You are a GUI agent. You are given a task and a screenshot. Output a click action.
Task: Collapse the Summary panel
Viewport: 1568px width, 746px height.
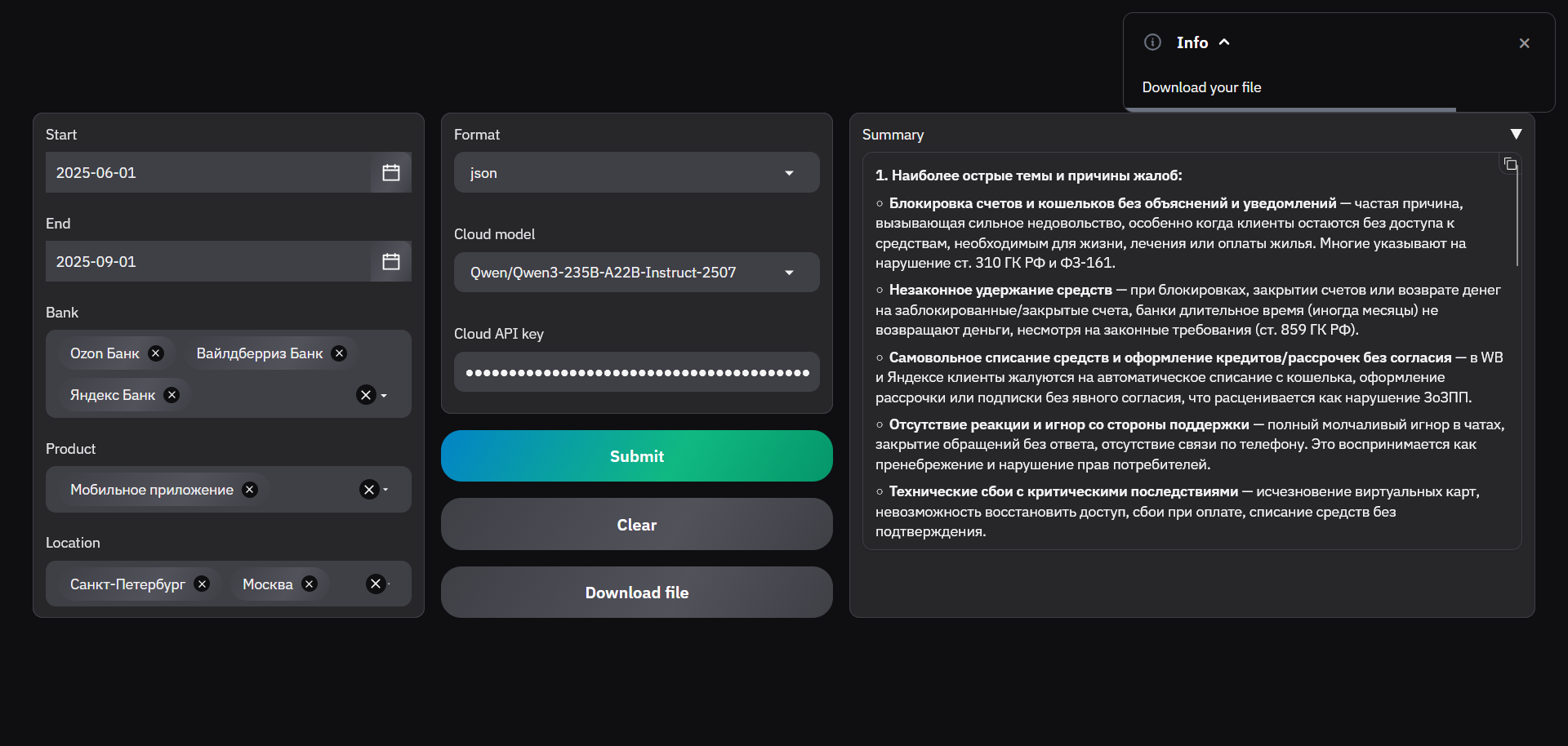pos(1516,135)
